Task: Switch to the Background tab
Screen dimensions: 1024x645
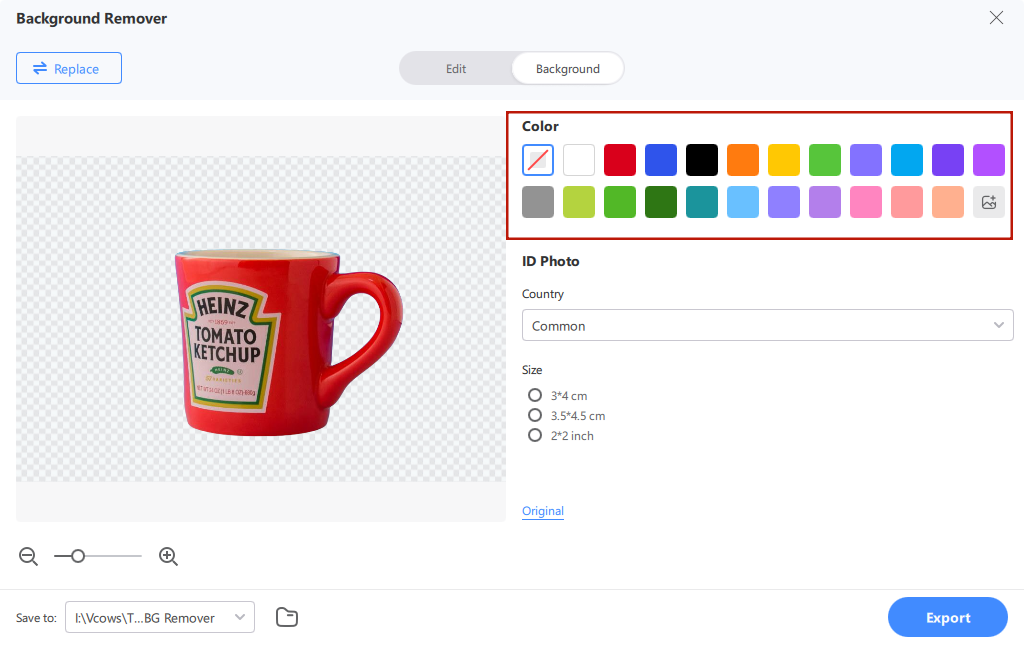Action: tap(568, 69)
